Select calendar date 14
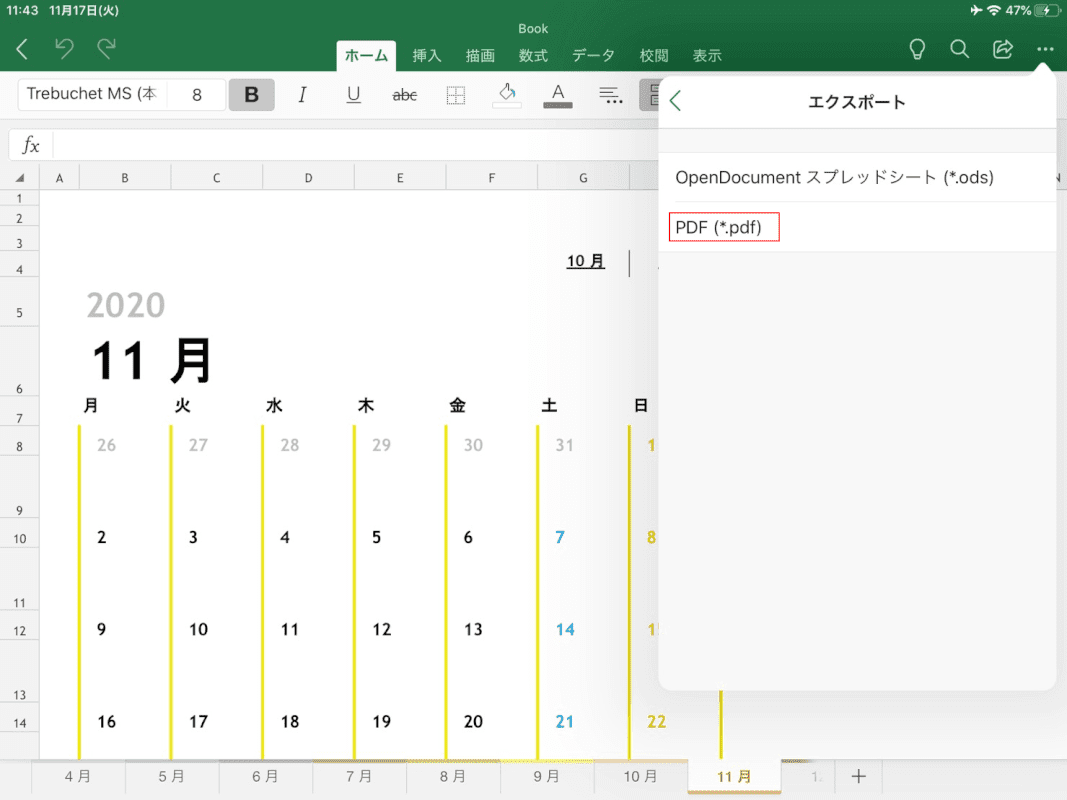1067x800 pixels. 565,630
